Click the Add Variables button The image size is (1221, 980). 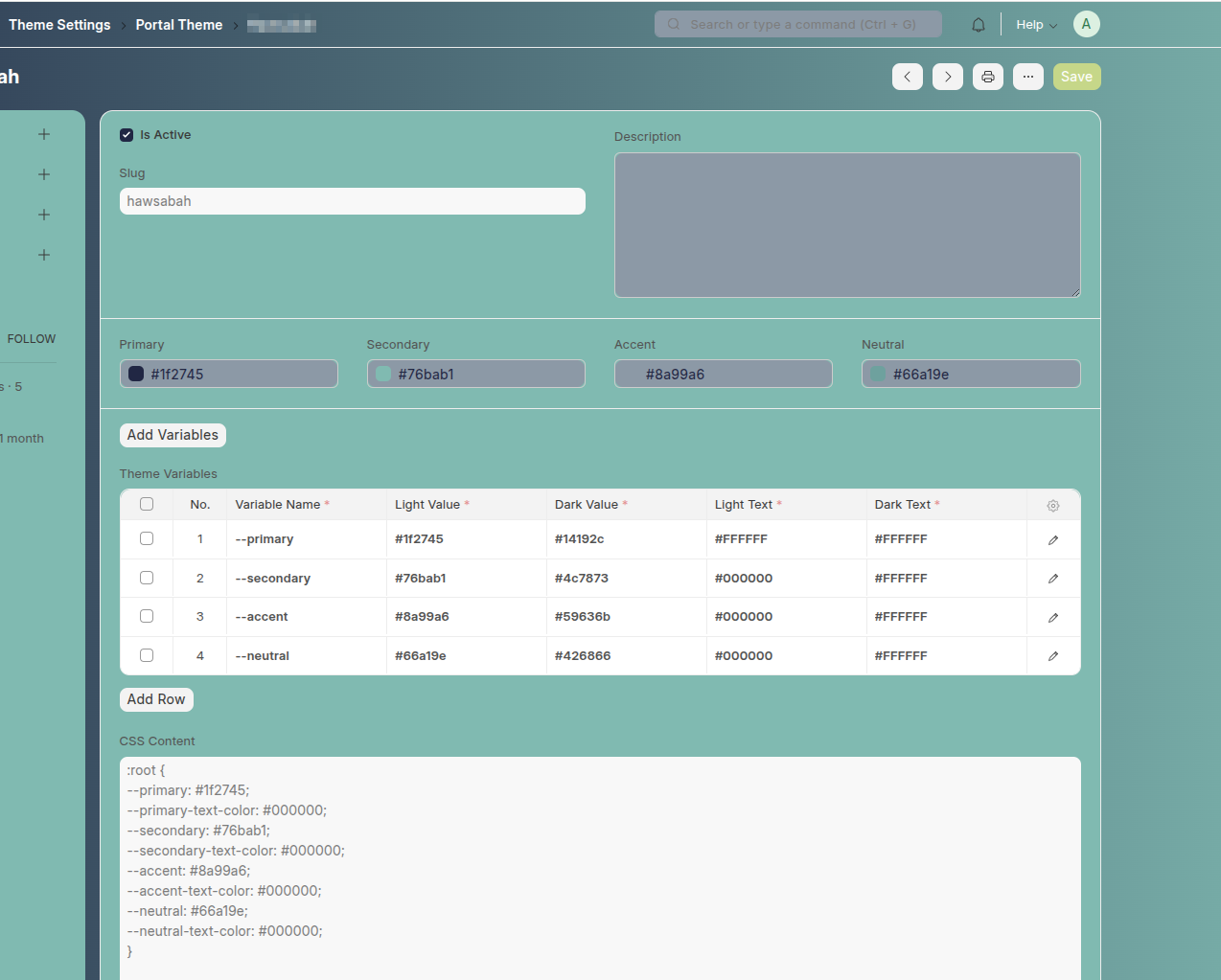click(173, 435)
